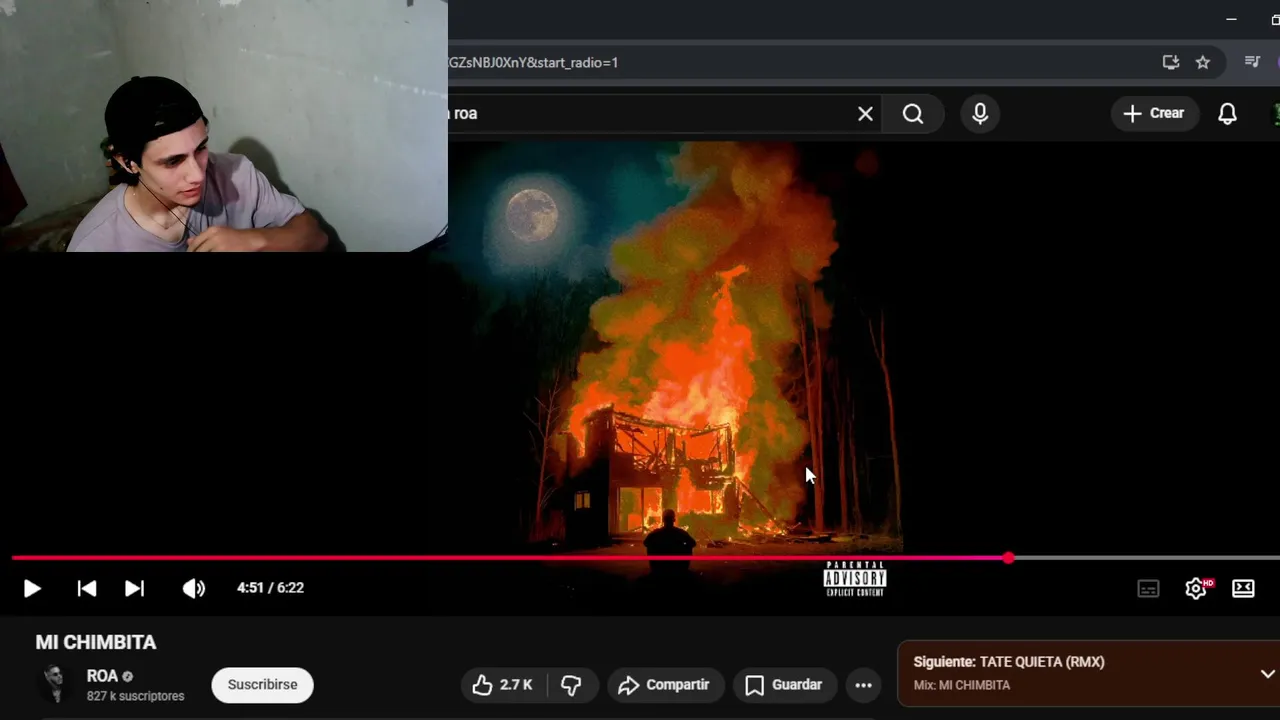Save the video with Guardar

(784, 685)
